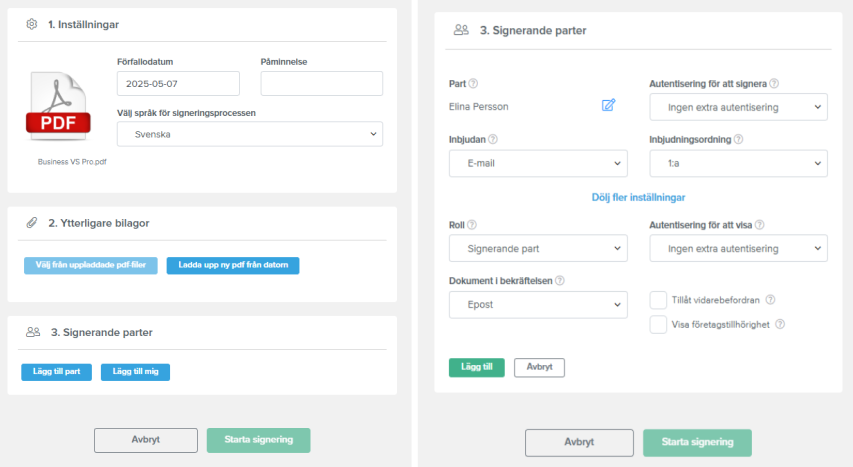Image resolution: width=853 pixels, height=467 pixels.
Task: Click help icon for Autentisering för att visa
Action: pyautogui.click(x=759, y=225)
